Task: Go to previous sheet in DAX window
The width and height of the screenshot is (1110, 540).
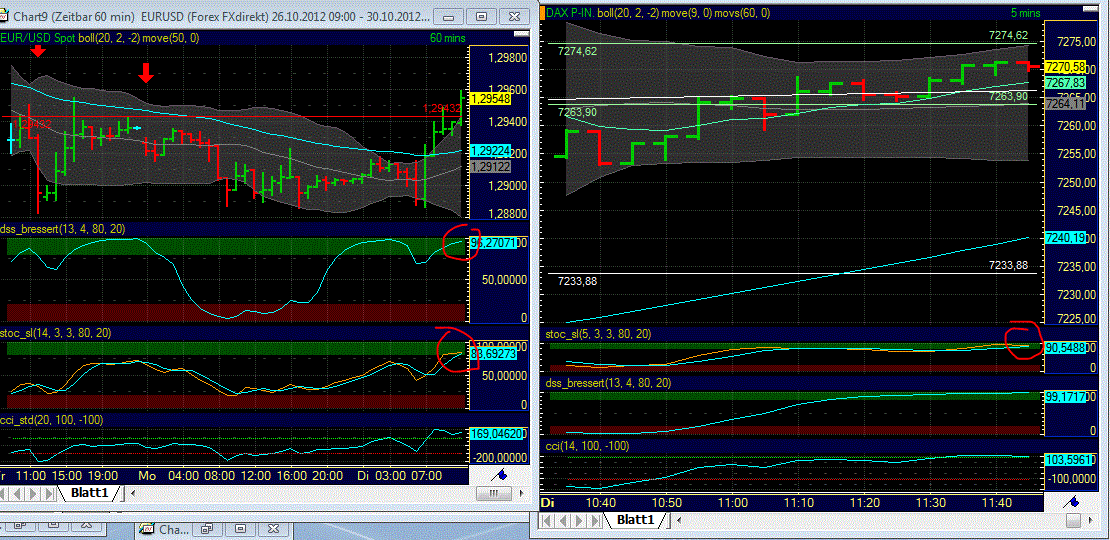Action: (563, 521)
